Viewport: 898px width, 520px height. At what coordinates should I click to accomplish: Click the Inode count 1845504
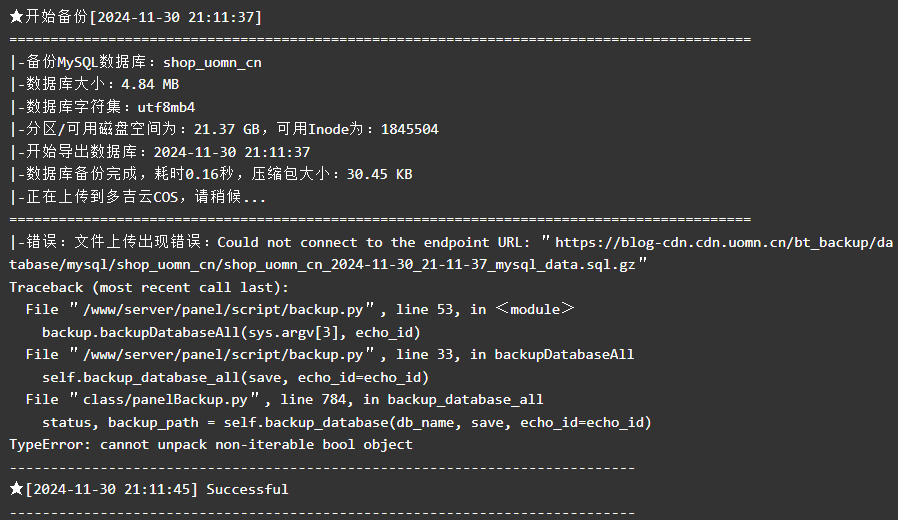point(409,129)
